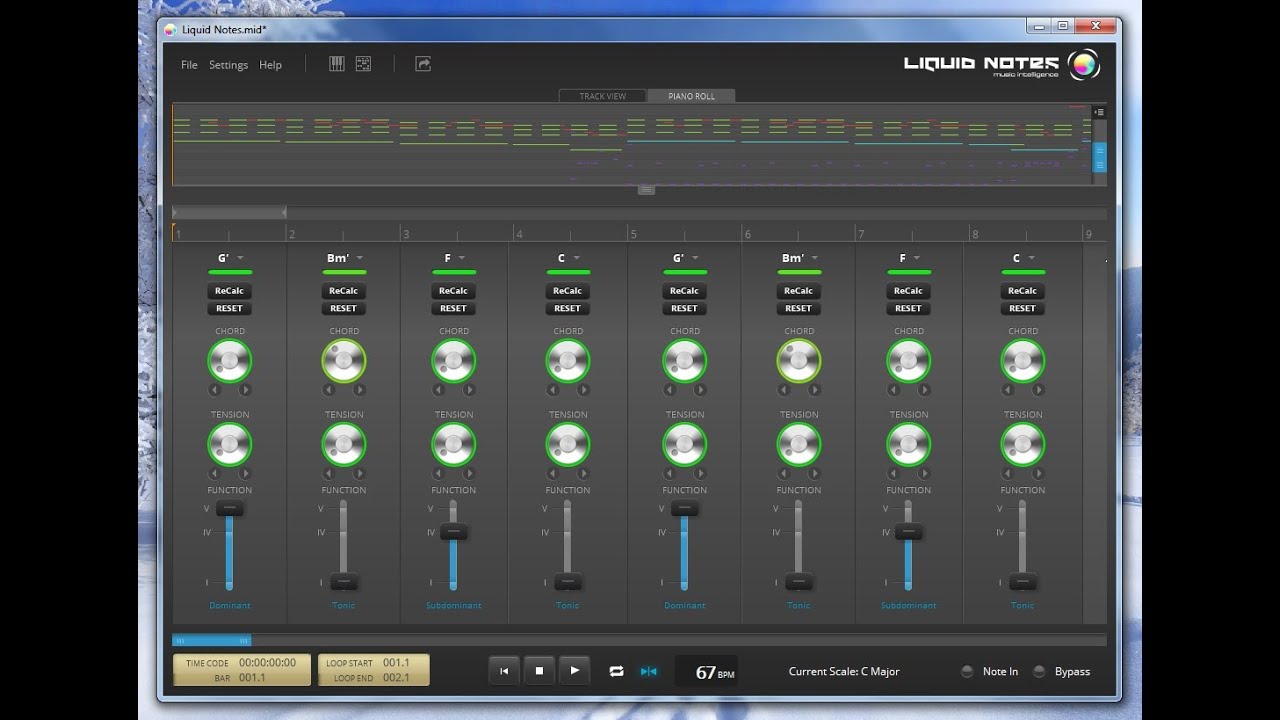Viewport: 1280px width, 720px height.
Task: Open the G' chord dropdown in bar 1
Action: click(240, 258)
